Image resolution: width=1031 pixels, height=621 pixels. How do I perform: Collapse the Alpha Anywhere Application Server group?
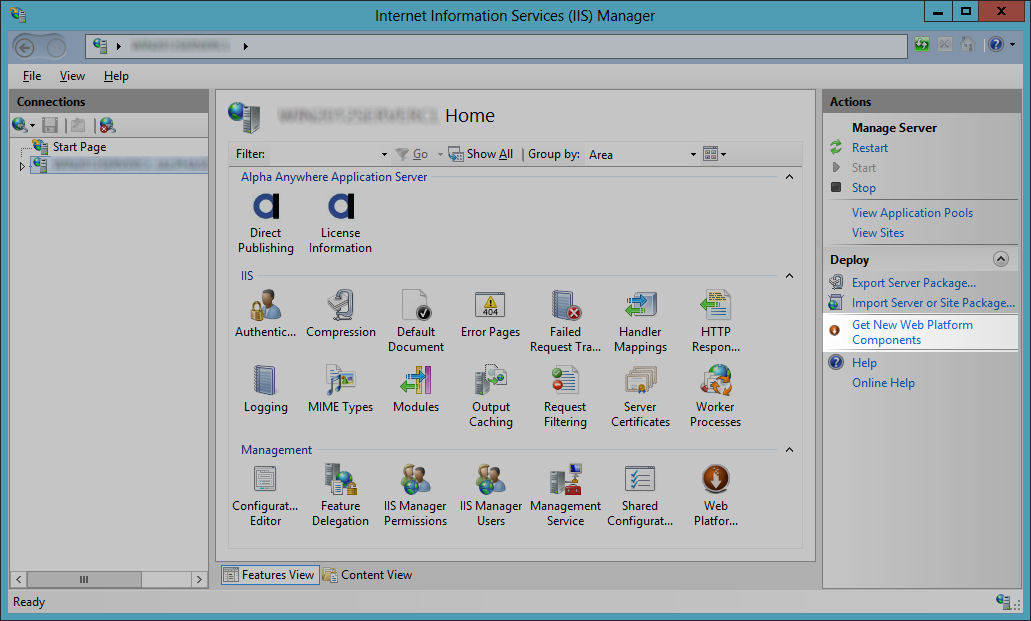(790, 177)
